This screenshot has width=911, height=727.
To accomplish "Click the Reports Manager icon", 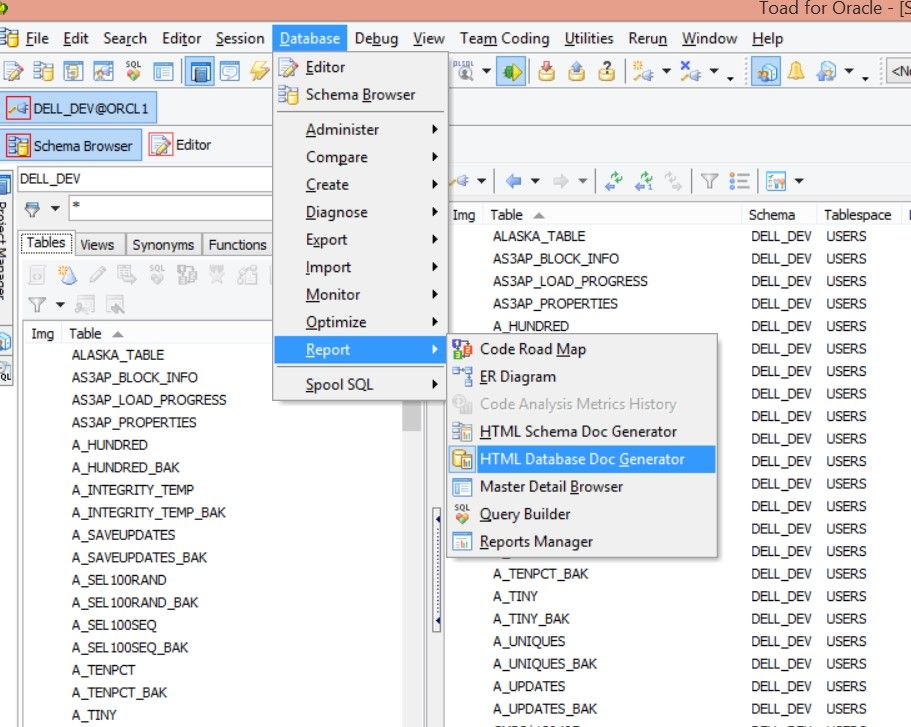I will (x=462, y=542).
